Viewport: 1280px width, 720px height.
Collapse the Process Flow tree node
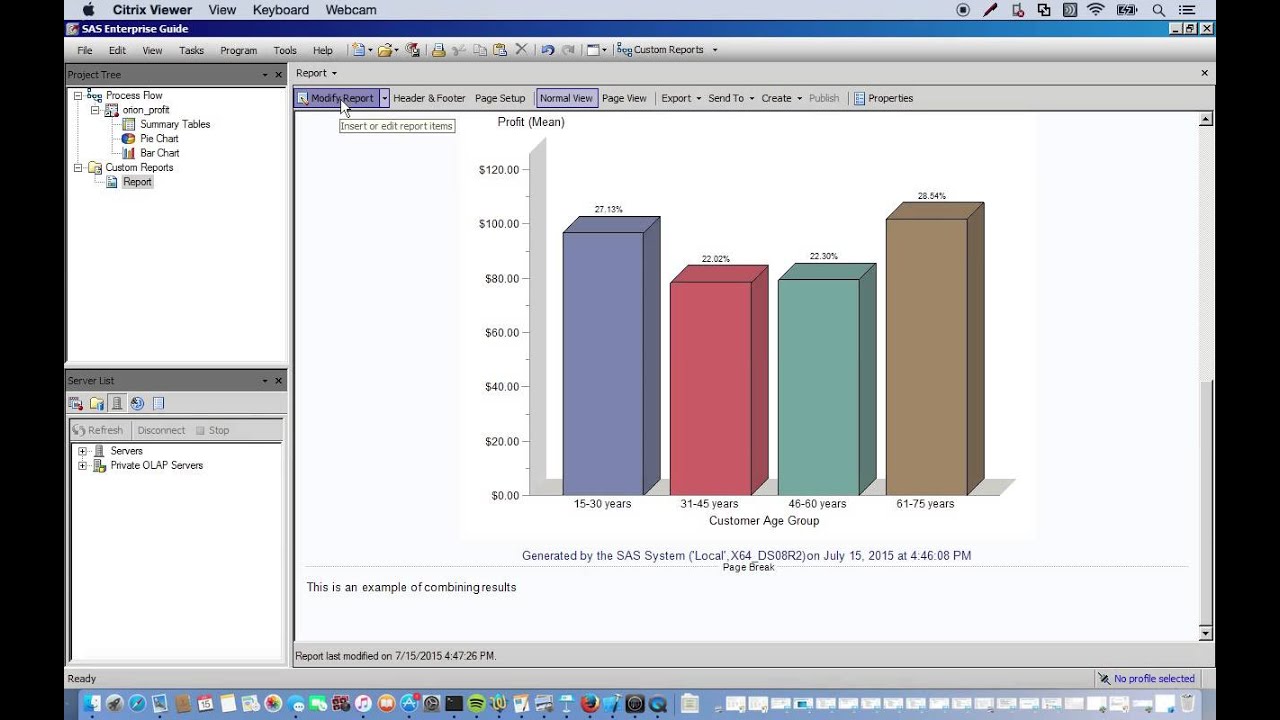coord(78,96)
